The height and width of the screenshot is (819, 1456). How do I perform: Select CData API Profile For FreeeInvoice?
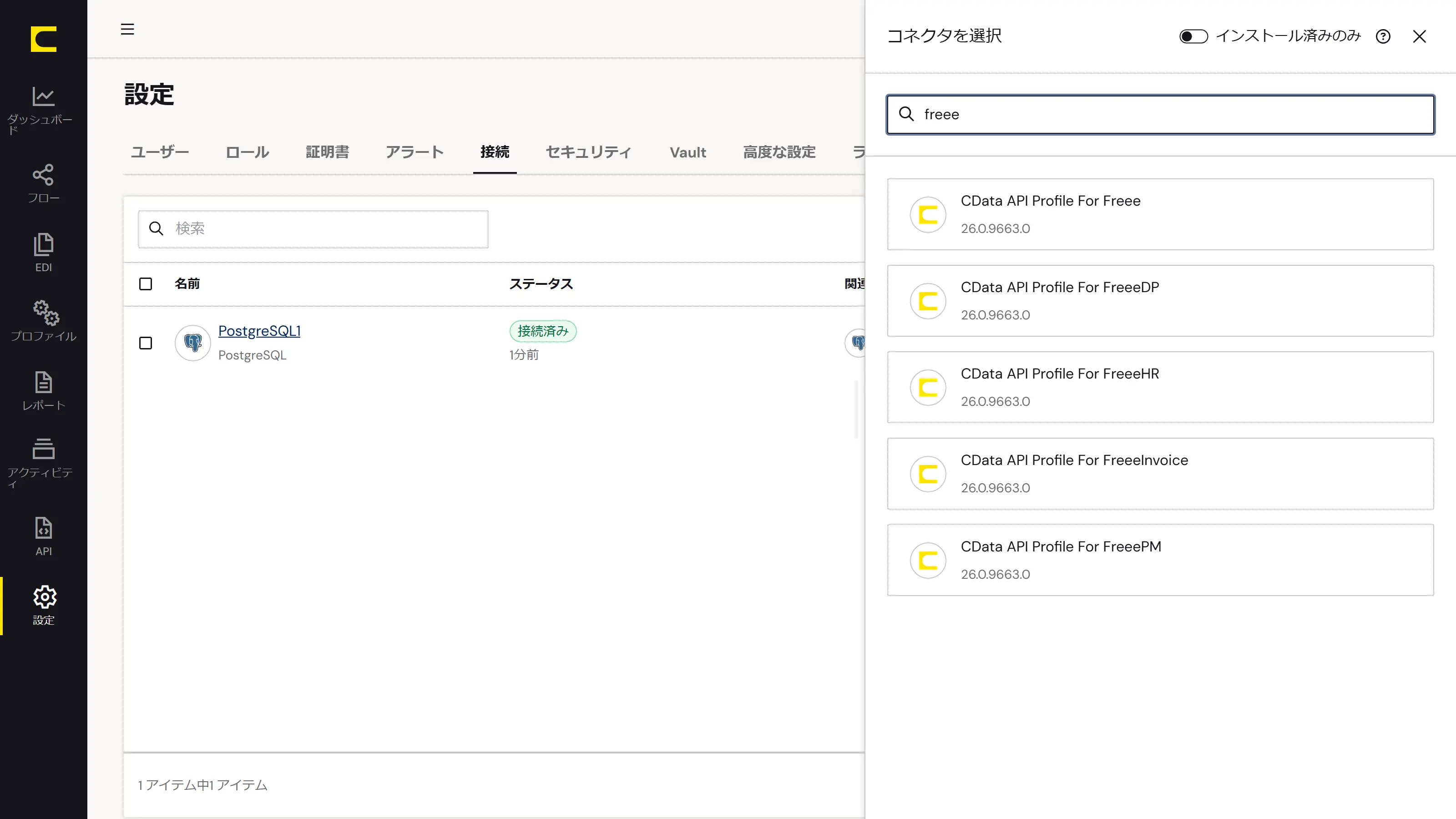click(x=1160, y=474)
